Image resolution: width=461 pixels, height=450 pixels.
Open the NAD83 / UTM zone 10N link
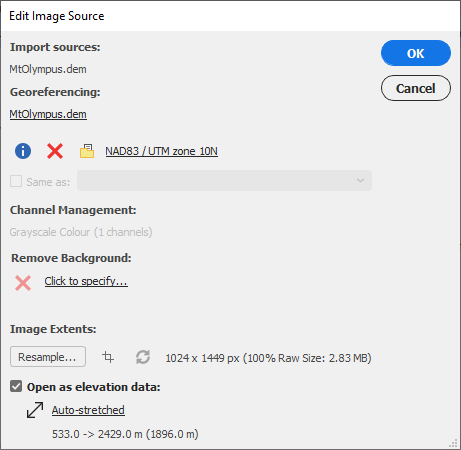[x=162, y=151]
